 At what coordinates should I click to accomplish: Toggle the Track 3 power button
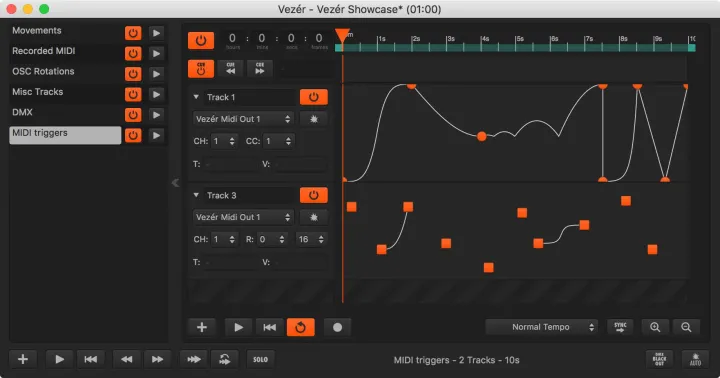click(314, 195)
